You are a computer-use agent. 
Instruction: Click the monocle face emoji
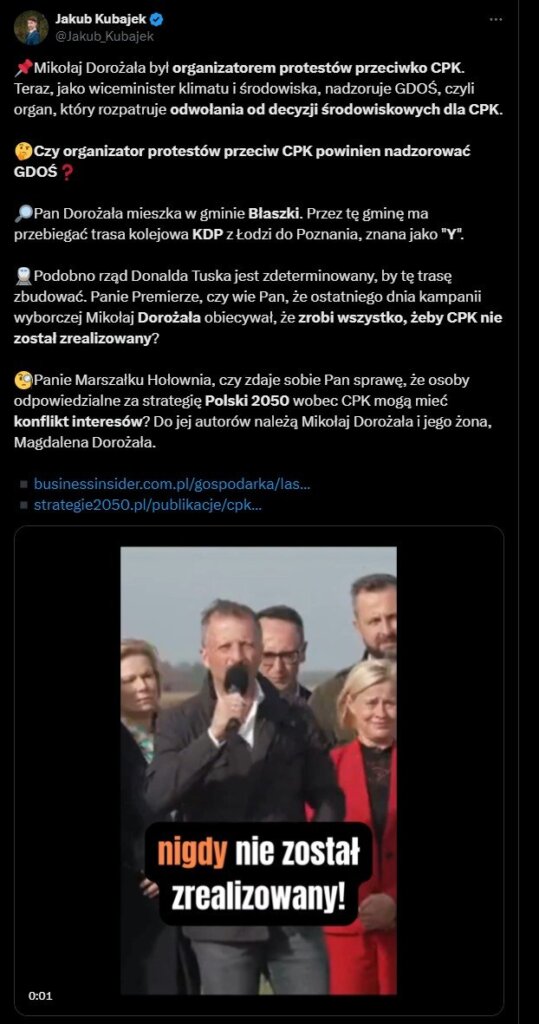click(x=24, y=379)
